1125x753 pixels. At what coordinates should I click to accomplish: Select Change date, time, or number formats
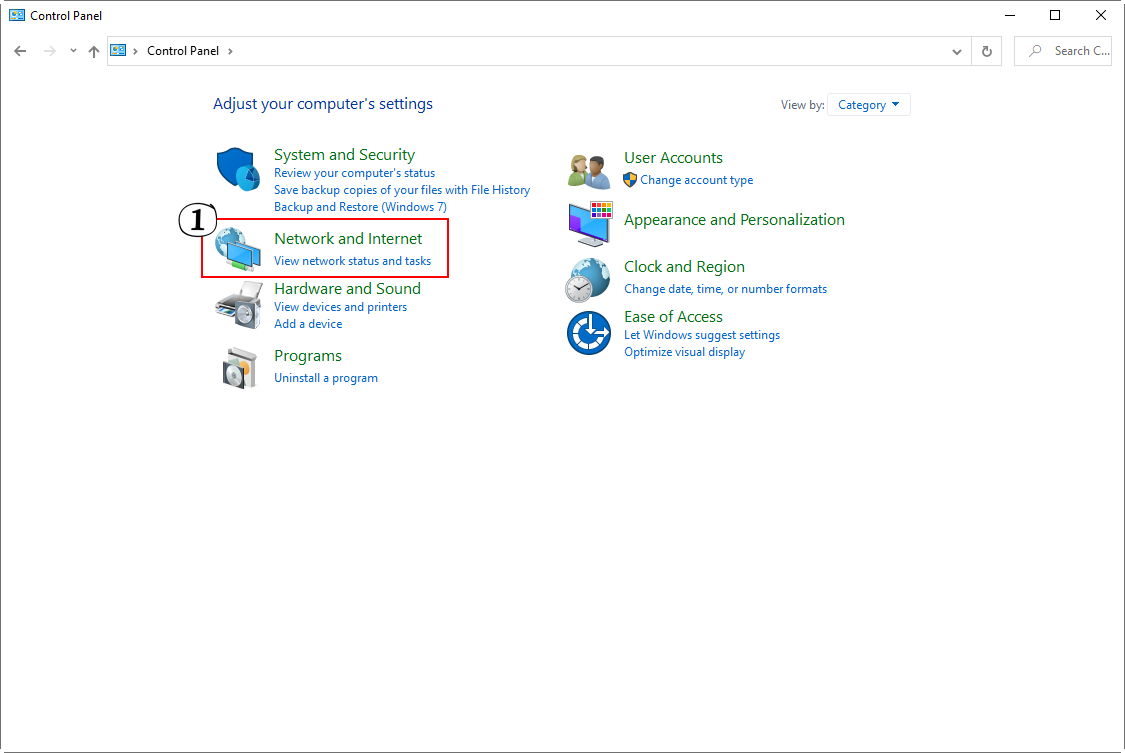[x=725, y=289]
